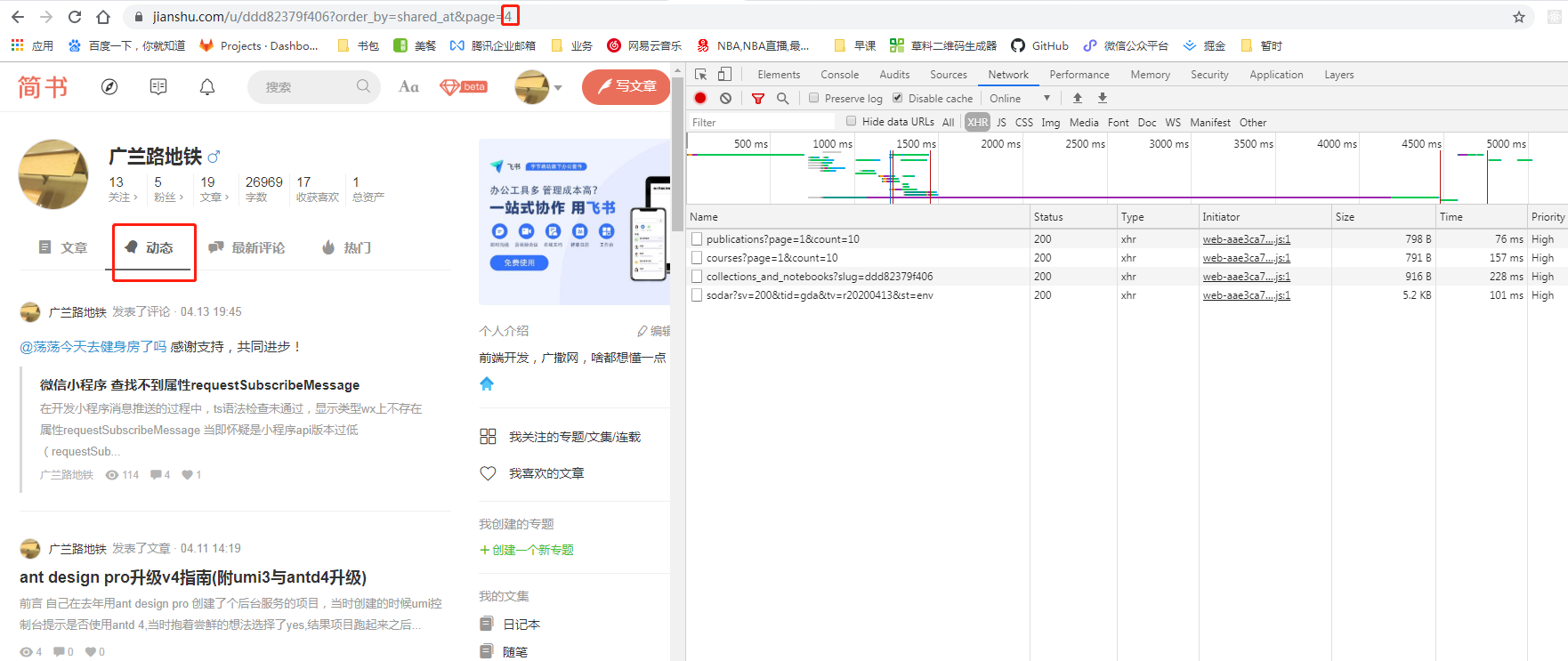Sort requests by Status column header

(1072, 217)
